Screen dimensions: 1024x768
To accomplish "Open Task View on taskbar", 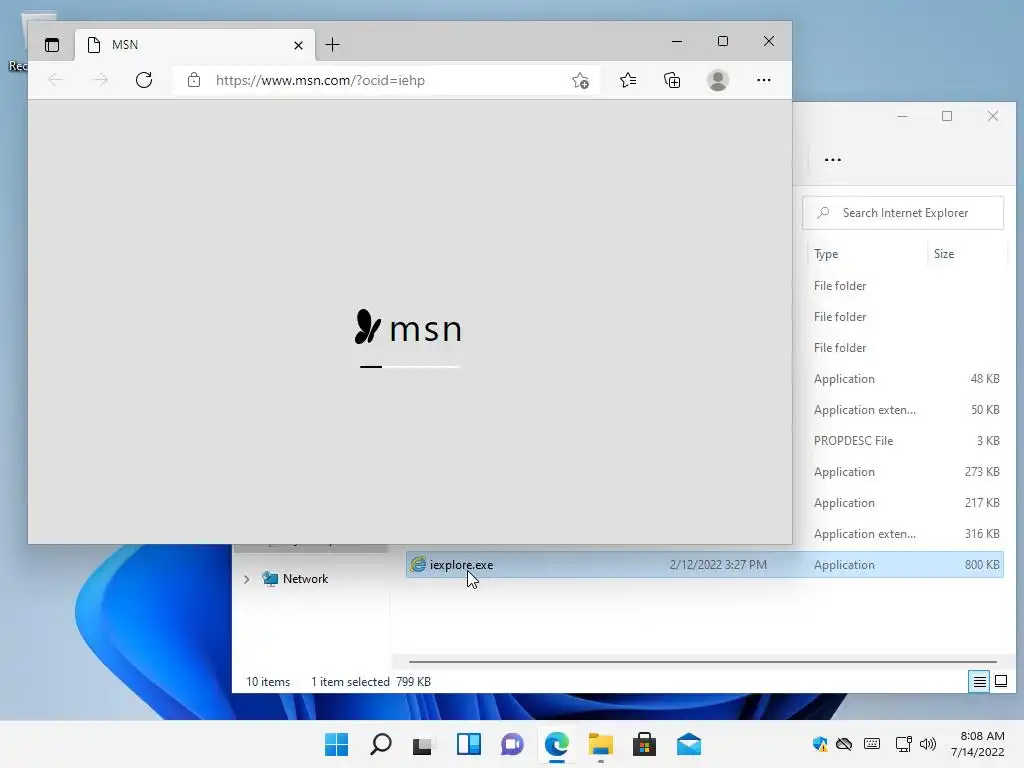I will (424, 744).
